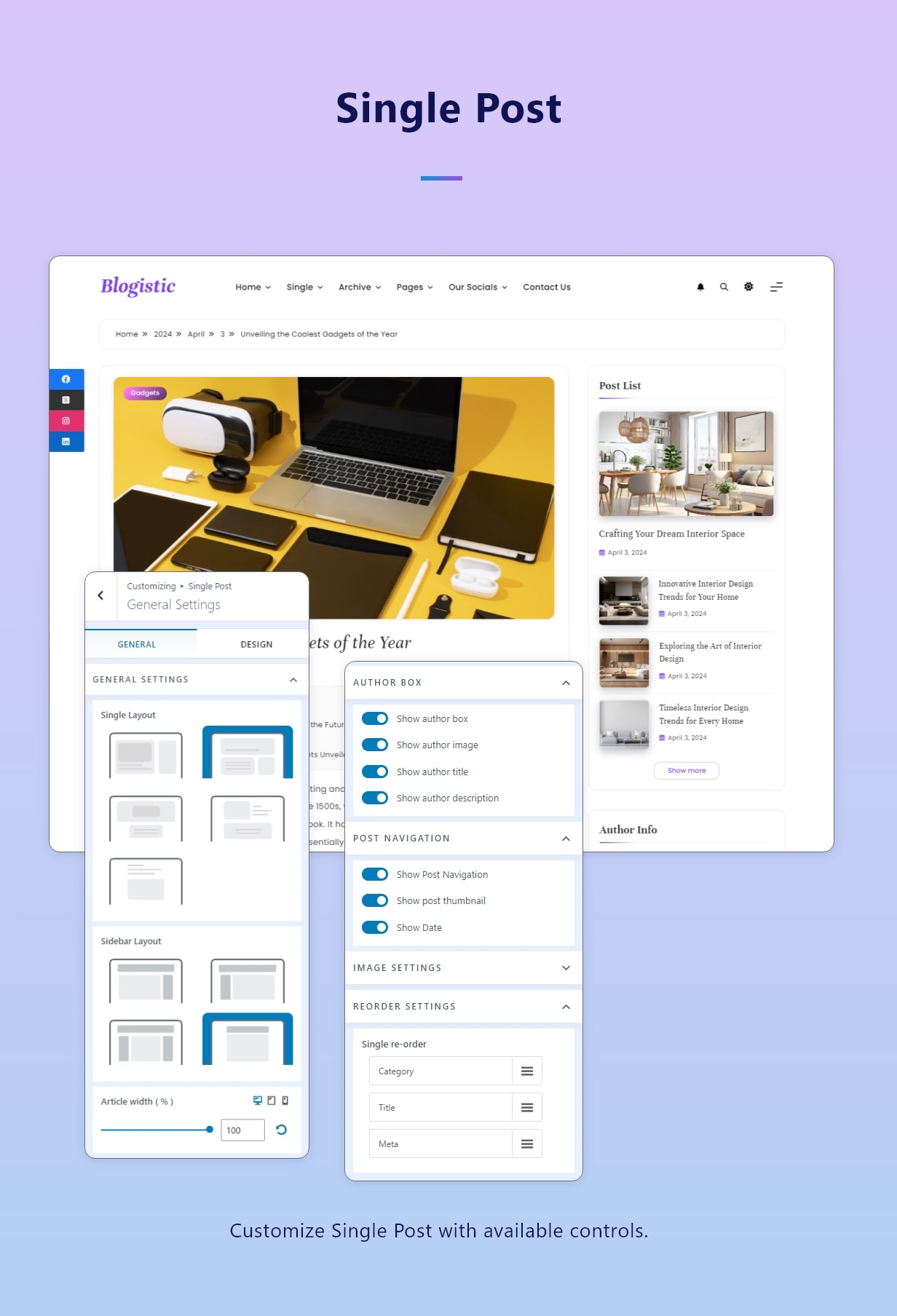Click the back arrow in Customizer
The width and height of the screenshot is (897, 1316).
pos(100,595)
